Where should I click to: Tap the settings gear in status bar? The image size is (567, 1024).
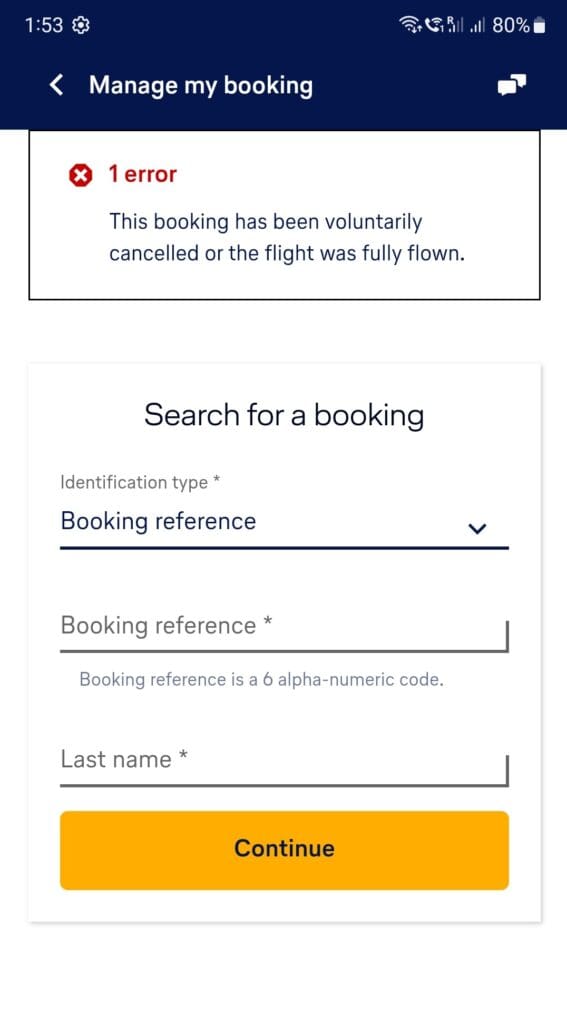coord(82,25)
